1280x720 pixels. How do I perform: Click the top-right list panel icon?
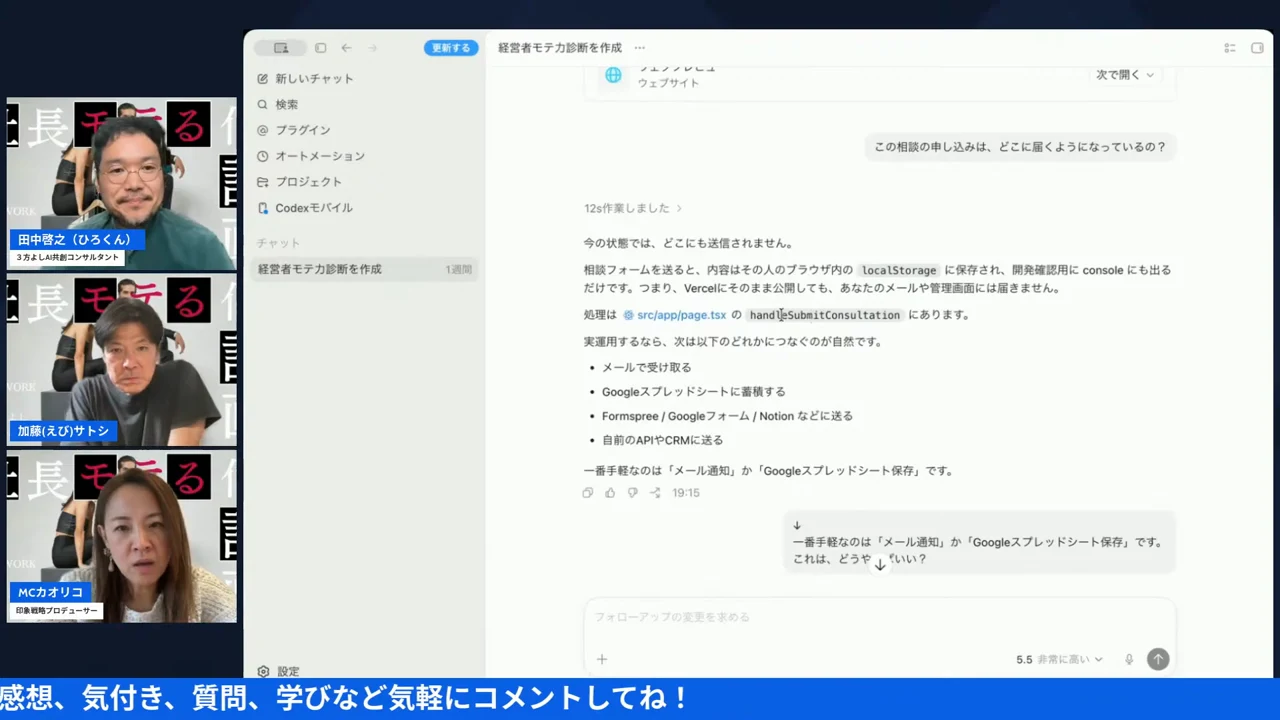coord(1230,48)
